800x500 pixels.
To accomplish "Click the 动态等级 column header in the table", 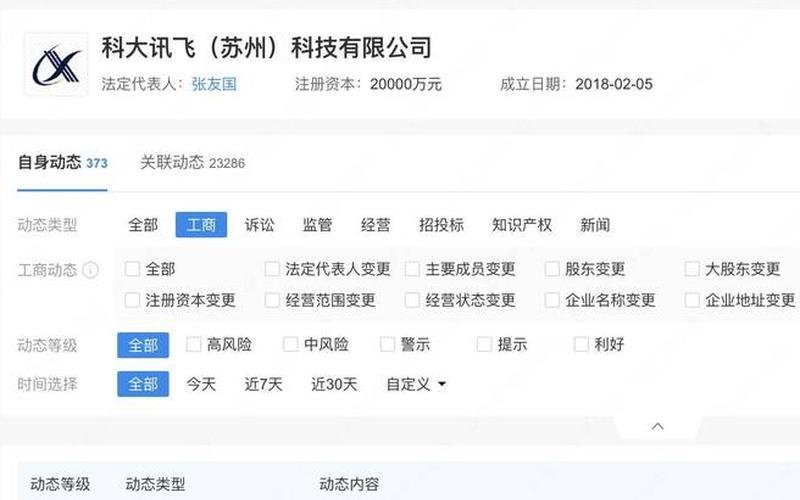I will coord(60,484).
